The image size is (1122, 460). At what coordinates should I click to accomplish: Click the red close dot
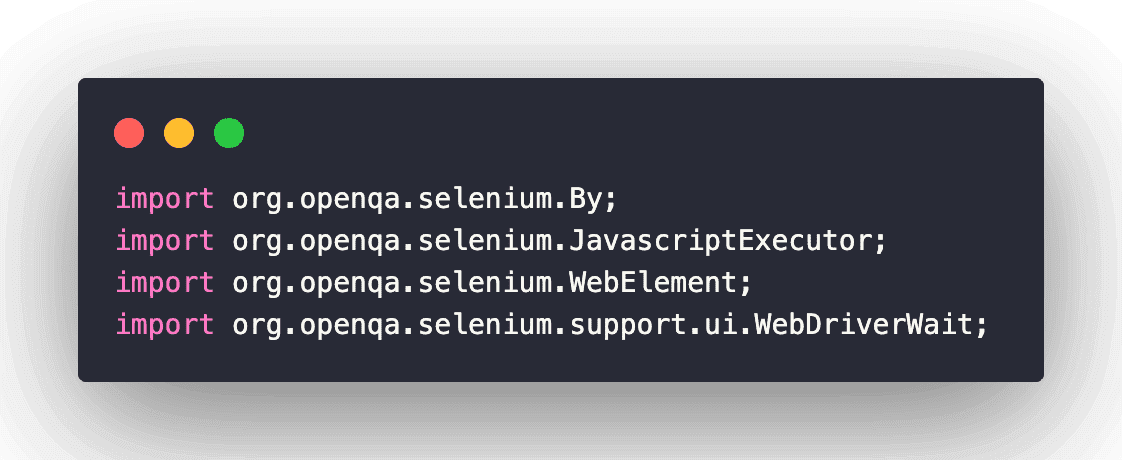click(x=129, y=133)
